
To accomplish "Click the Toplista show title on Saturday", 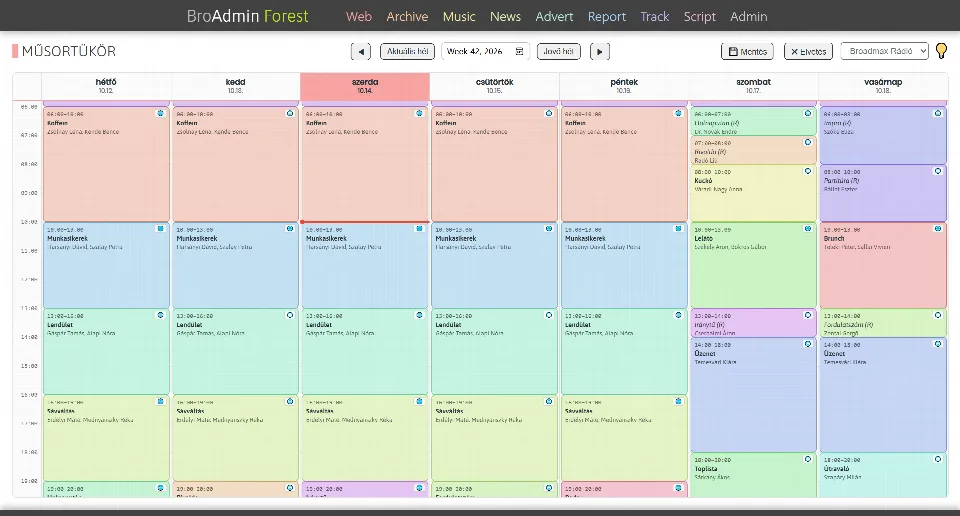I will pyautogui.click(x=706, y=469).
